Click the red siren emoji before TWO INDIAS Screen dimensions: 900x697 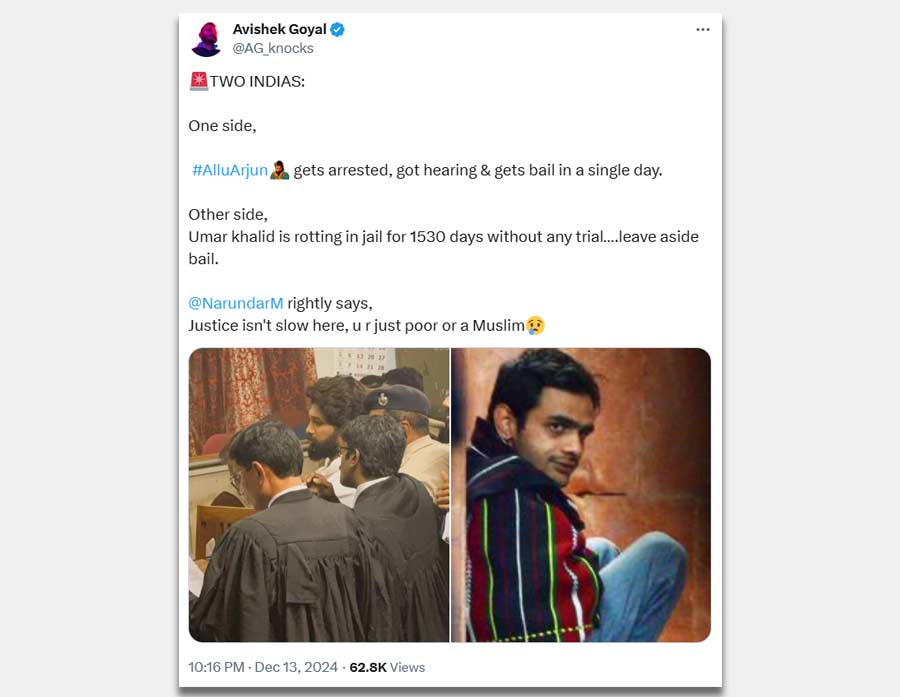pyautogui.click(x=199, y=81)
